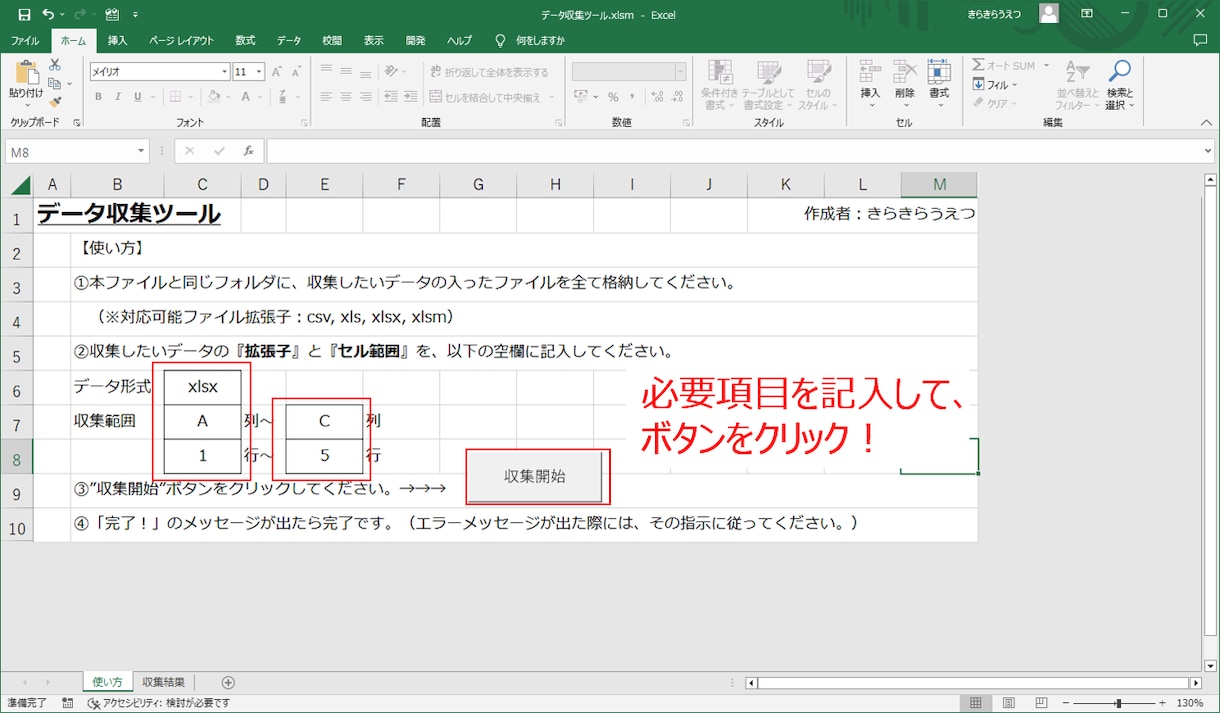Image resolution: width=1220 pixels, height=713 pixels.
Task: Open the quick access toolbar customize arrow
Action: [135, 15]
